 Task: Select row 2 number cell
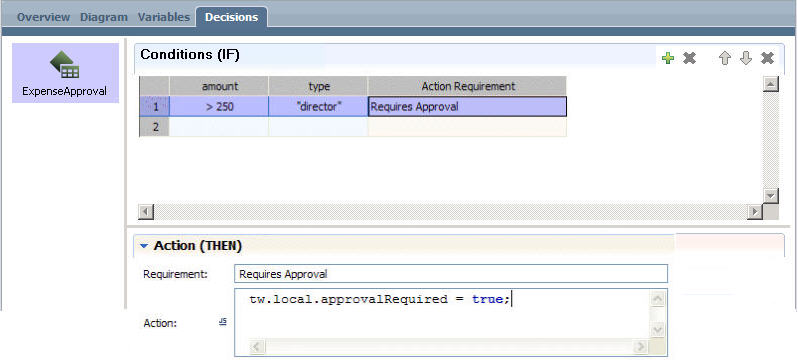point(155,127)
